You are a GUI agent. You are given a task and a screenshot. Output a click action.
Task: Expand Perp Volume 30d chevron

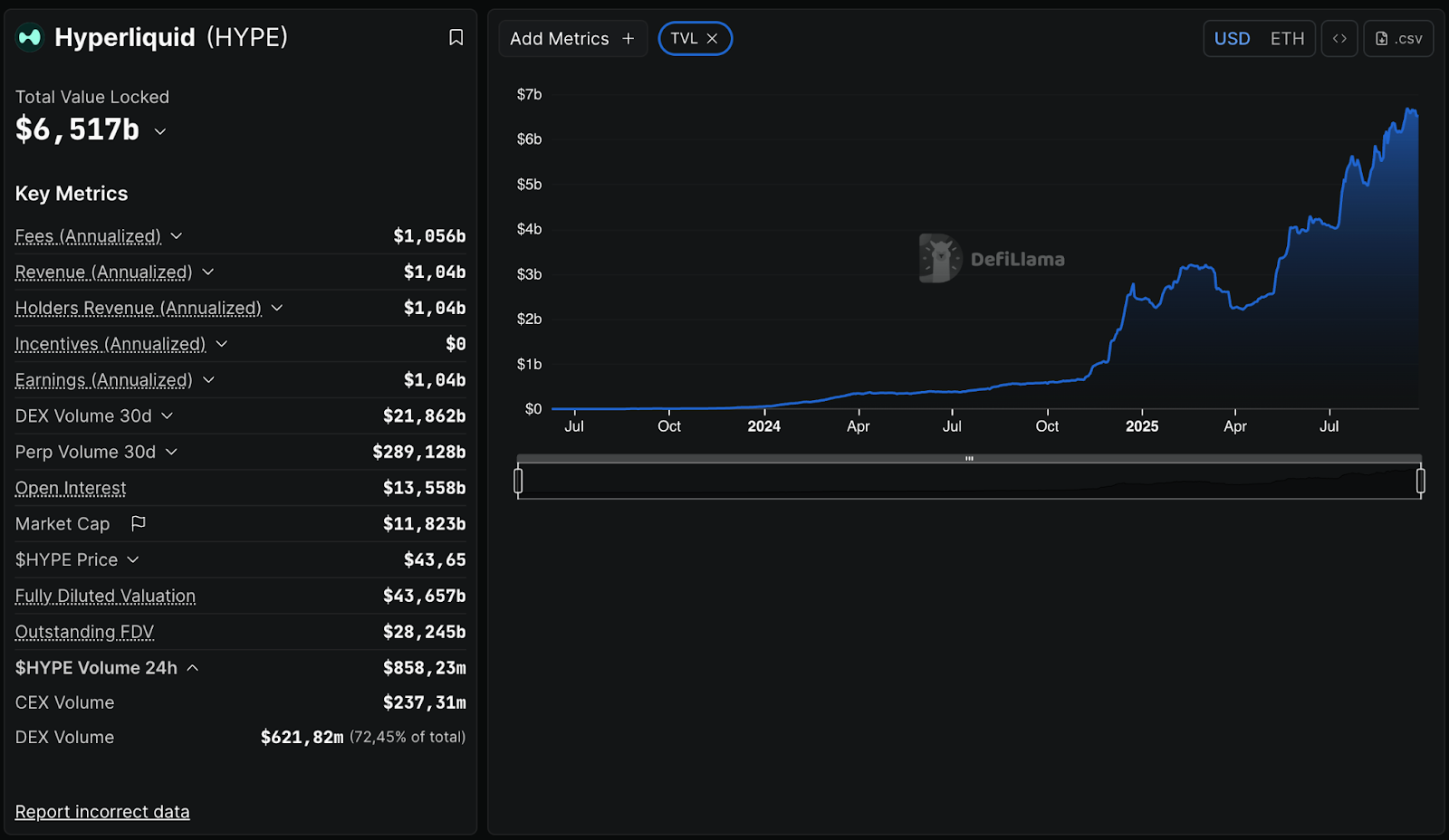tap(172, 452)
